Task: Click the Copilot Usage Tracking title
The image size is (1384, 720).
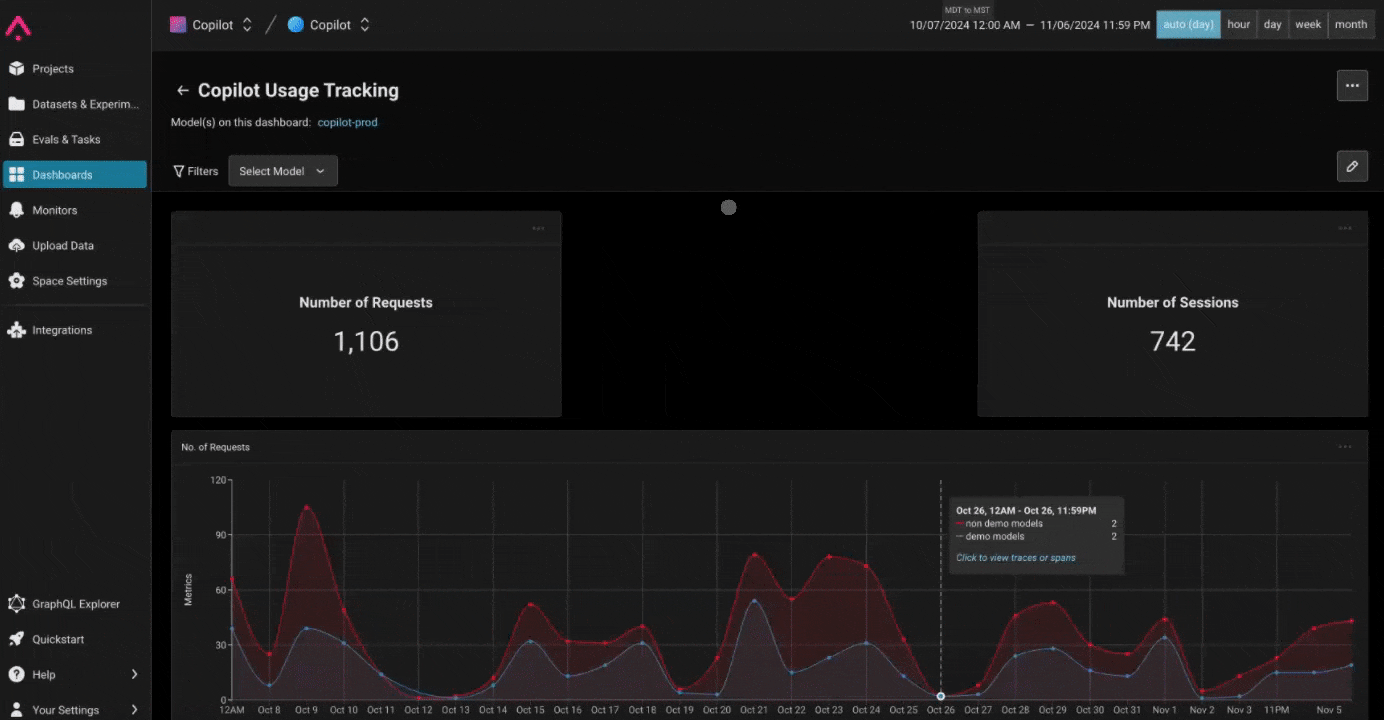Action: coord(298,90)
